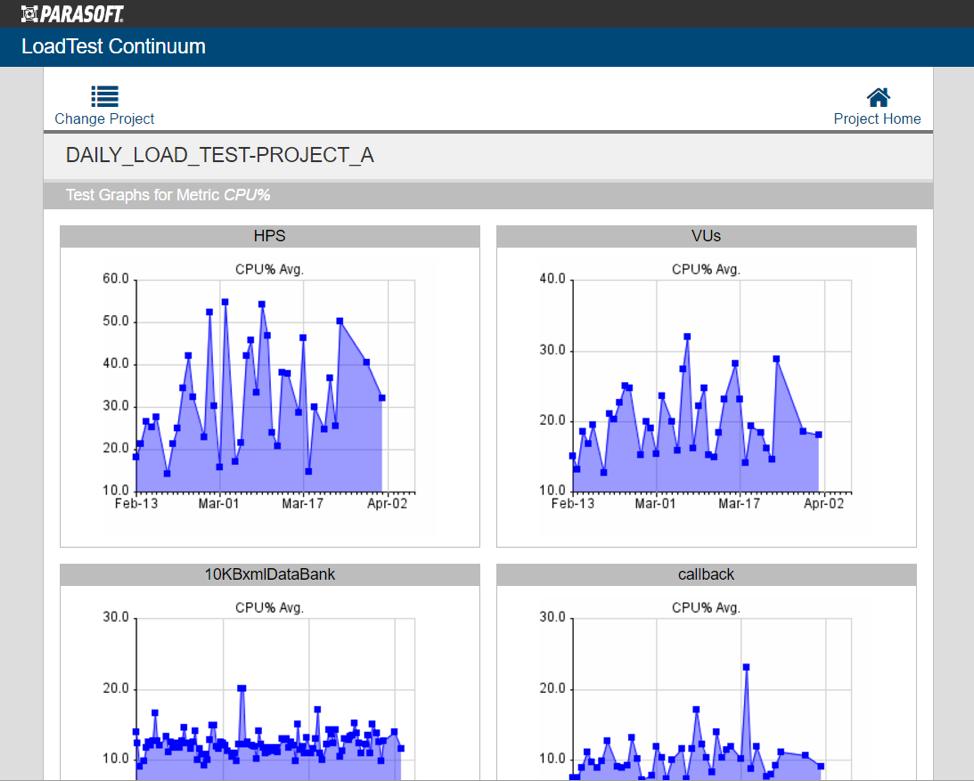The width and height of the screenshot is (974, 781).
Task: Click the CPU% Avg. title above HPS chart
Action: tap(270, 270)
